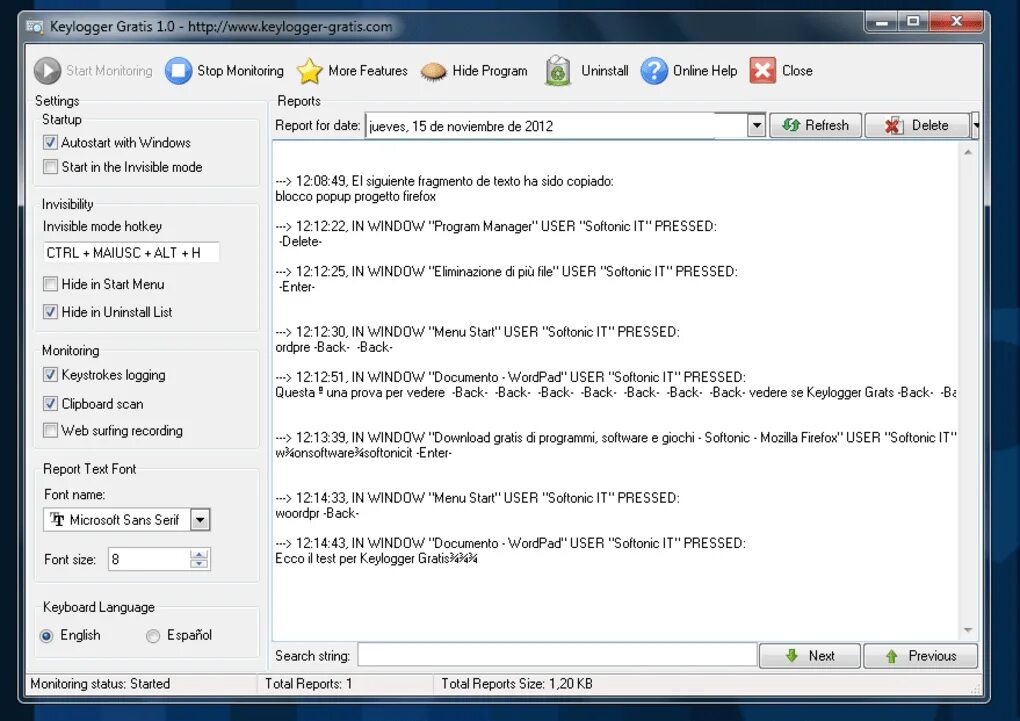Enable Hide in Start Menu checkbox

50,284
